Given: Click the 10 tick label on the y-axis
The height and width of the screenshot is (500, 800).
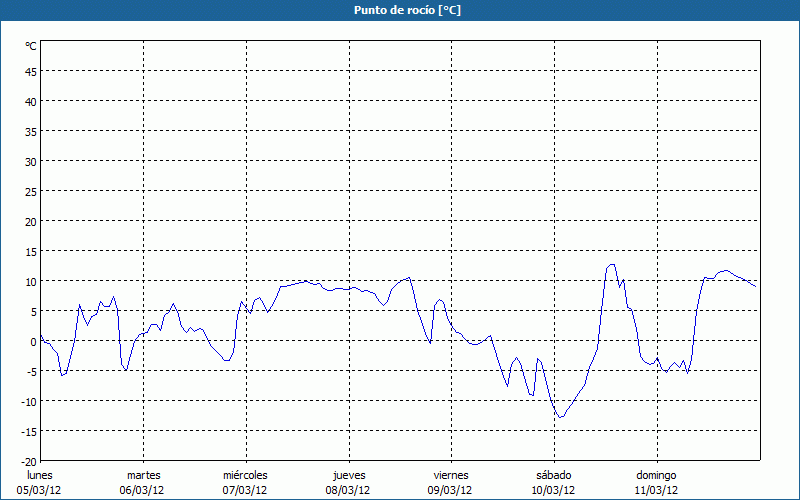Looking at the screenshot, I should (30, 281).
